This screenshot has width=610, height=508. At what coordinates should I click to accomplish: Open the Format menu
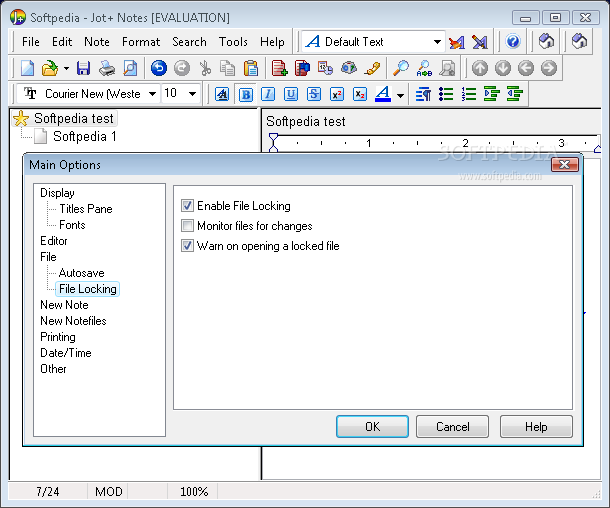141,42
